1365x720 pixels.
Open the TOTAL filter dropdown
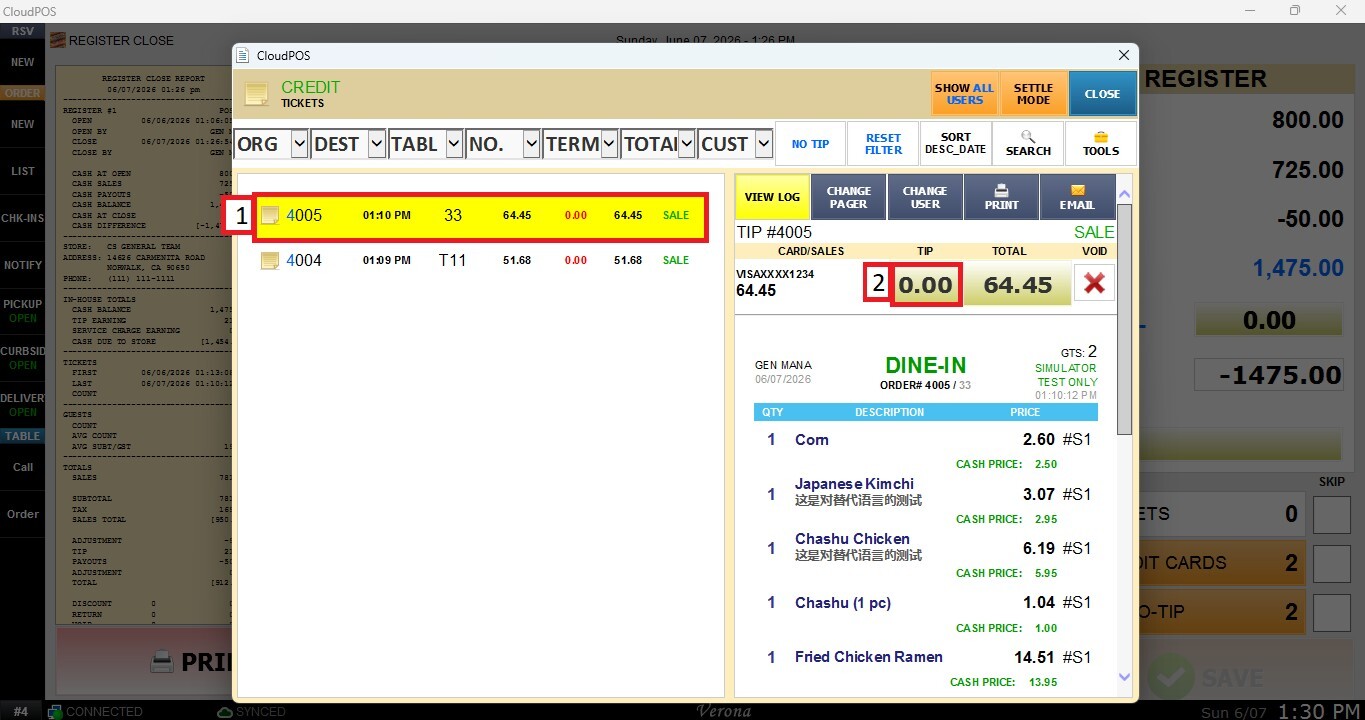tap(686, 144)
